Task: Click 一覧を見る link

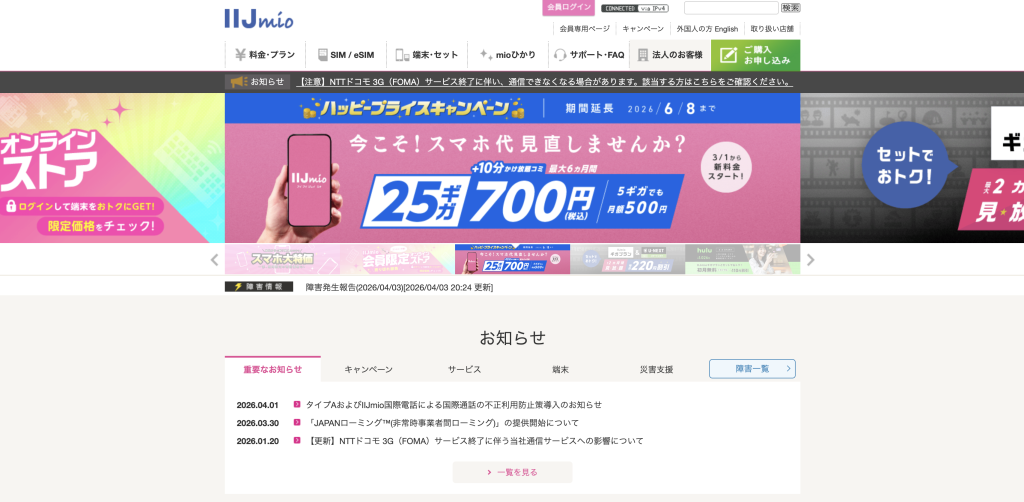Action: 513,472
